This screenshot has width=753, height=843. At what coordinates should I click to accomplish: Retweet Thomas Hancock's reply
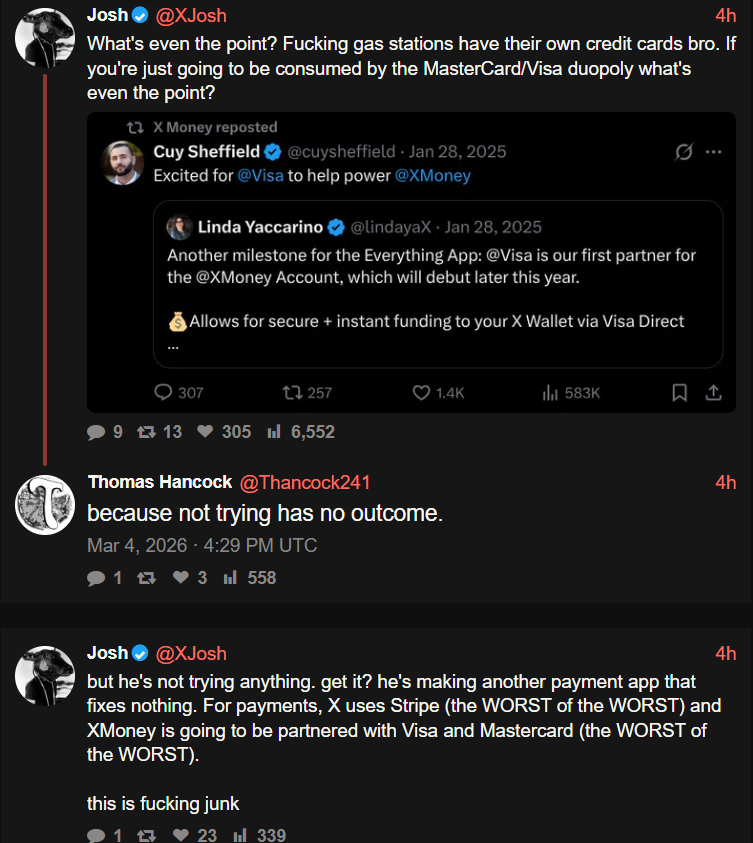pos(146,578)
